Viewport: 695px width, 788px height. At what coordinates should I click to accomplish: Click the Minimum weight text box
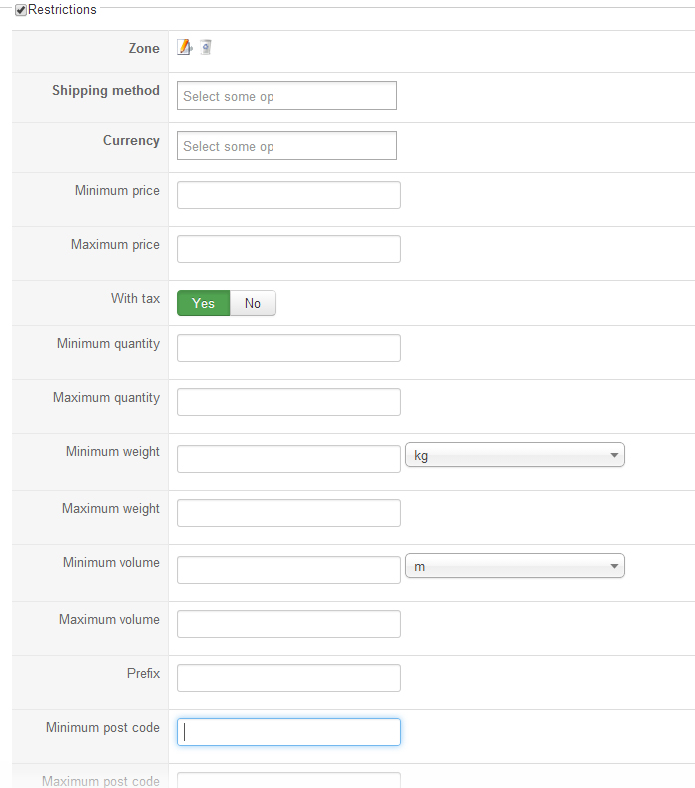288,459
